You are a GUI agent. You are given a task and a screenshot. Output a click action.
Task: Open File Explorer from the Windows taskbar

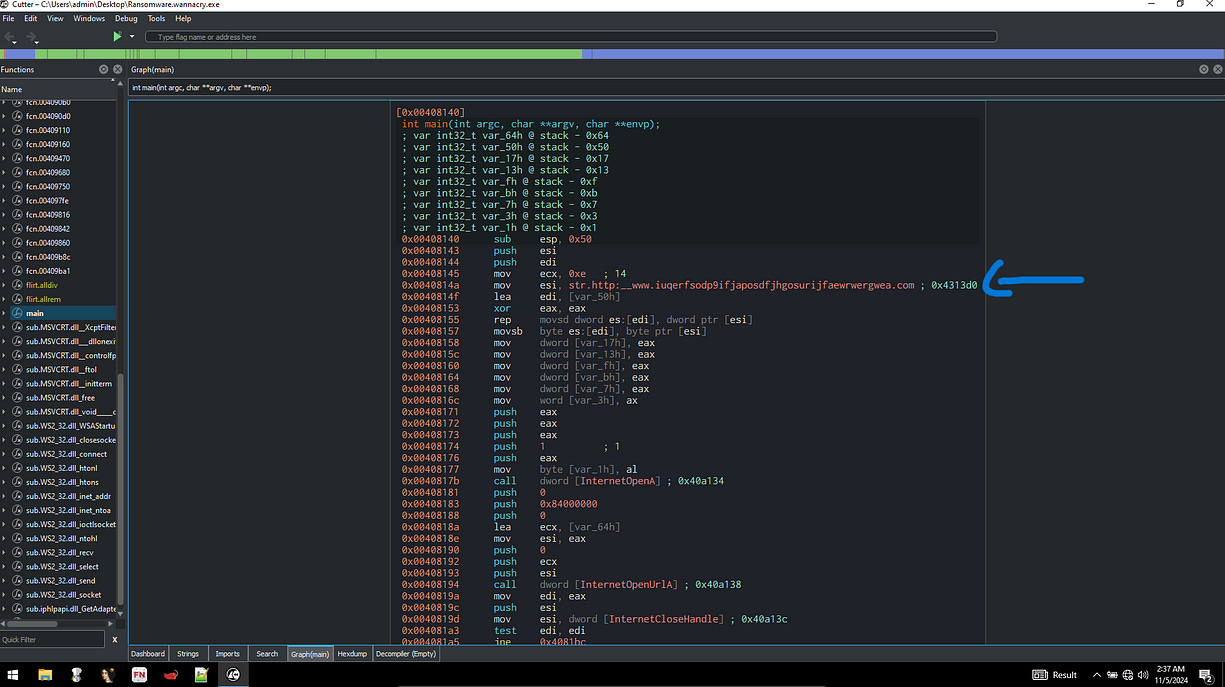pos(46,675)
